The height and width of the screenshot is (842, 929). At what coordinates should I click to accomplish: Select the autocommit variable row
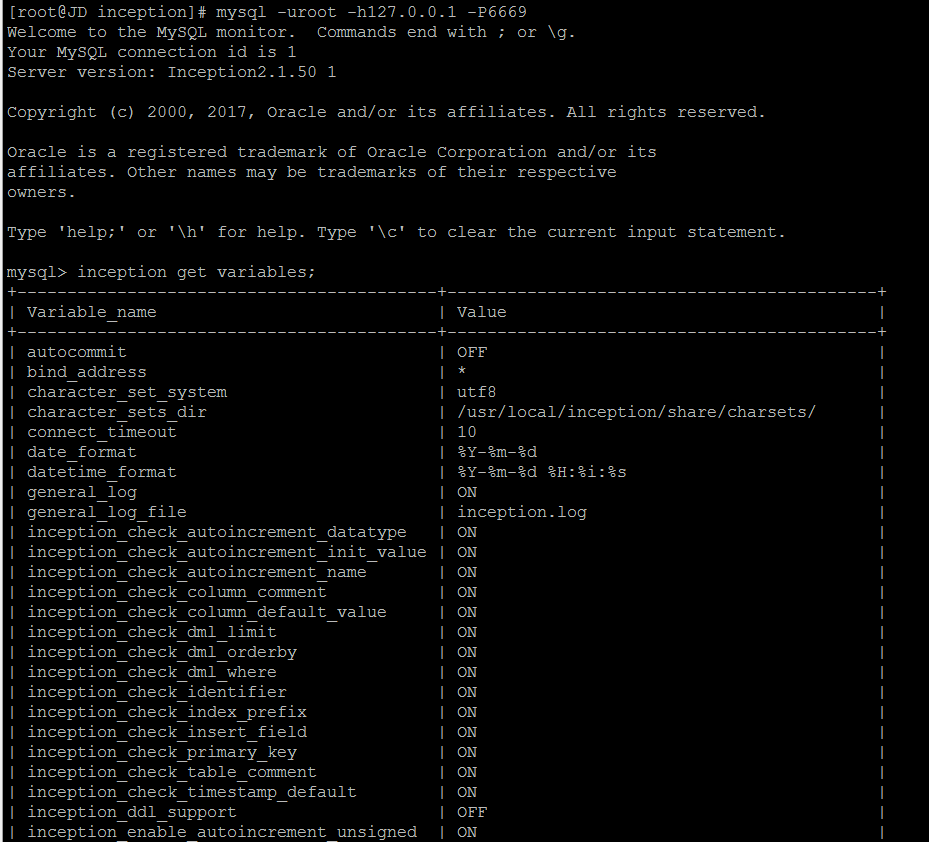pyautogui.click(x=76, y=351)
